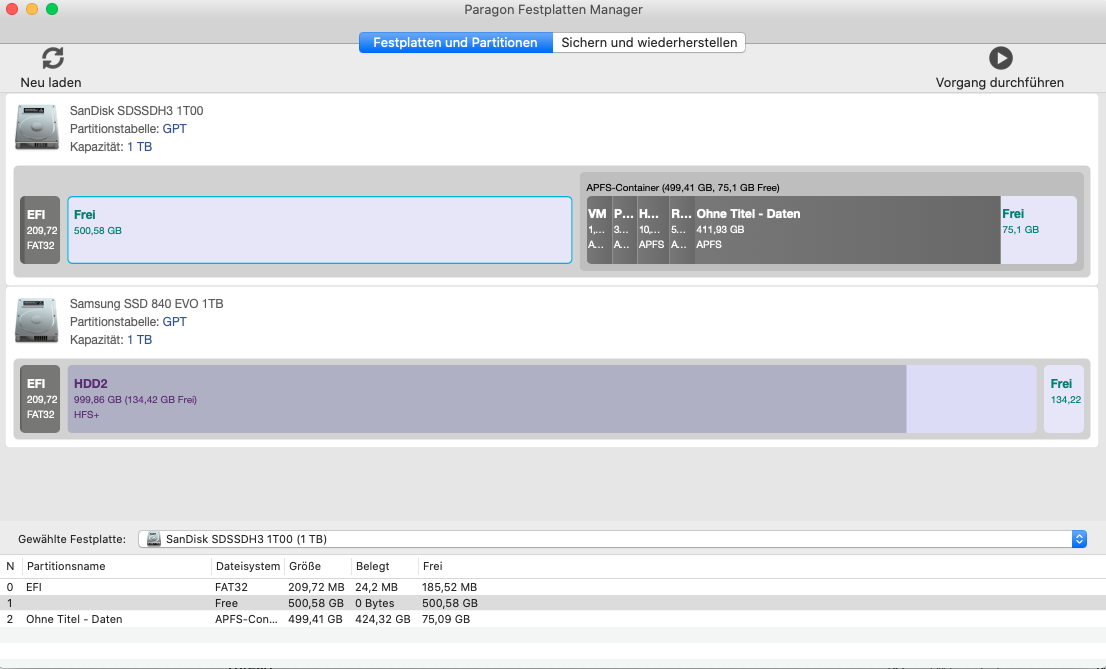Image resolution: width=1106 pixels, height=669 pixels.
Task: Click the EFI partition block on Samsung disk
Action: 41,398
